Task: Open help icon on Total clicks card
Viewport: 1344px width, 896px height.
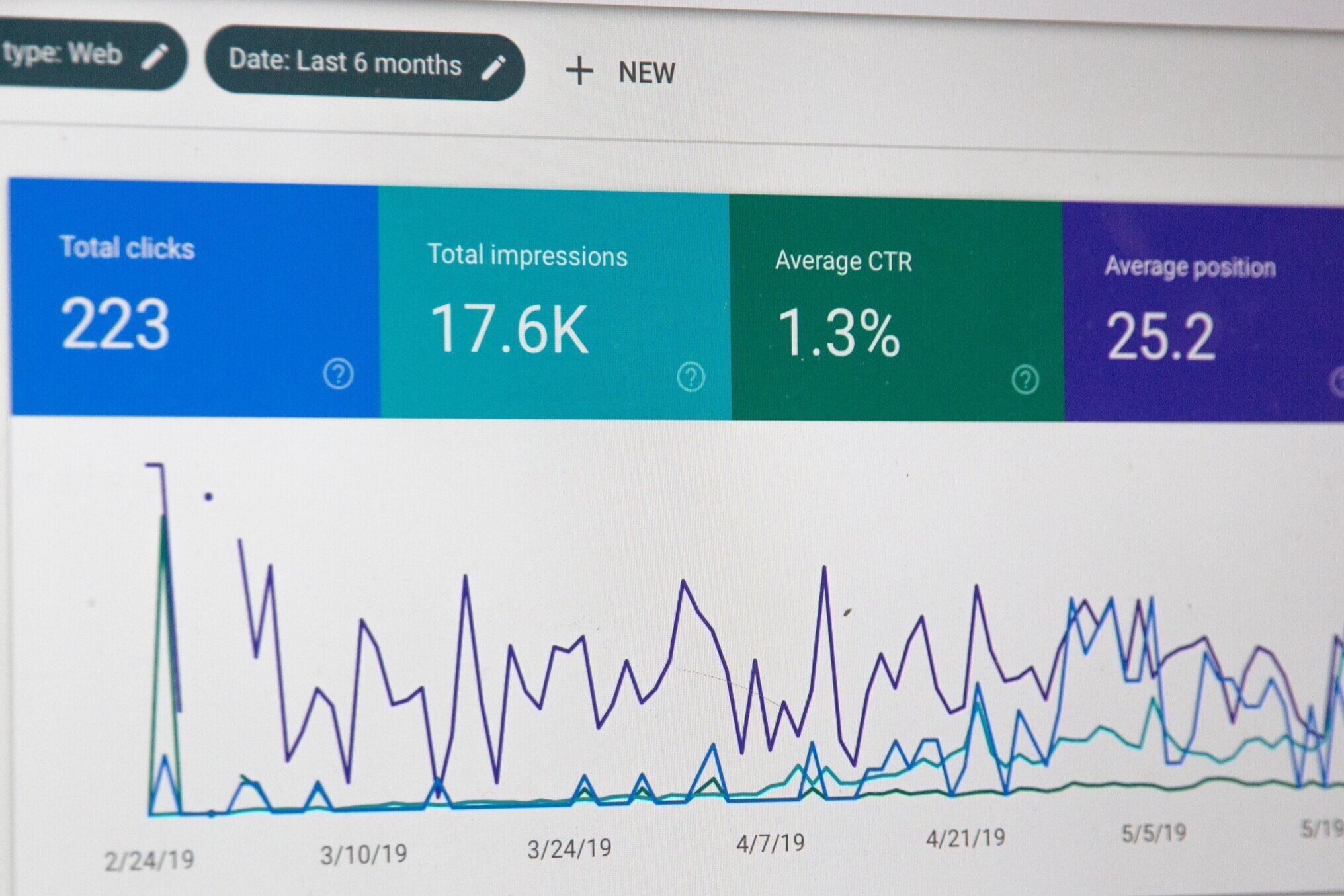Action: (338, 374)
